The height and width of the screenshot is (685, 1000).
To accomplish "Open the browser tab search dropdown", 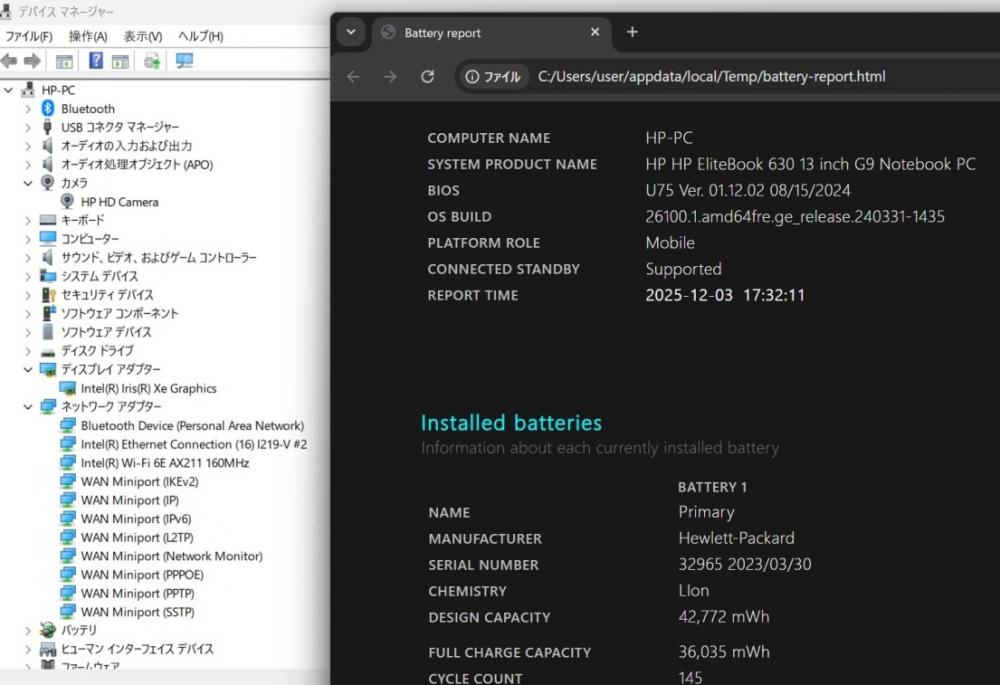I will [x=350, y=32].
